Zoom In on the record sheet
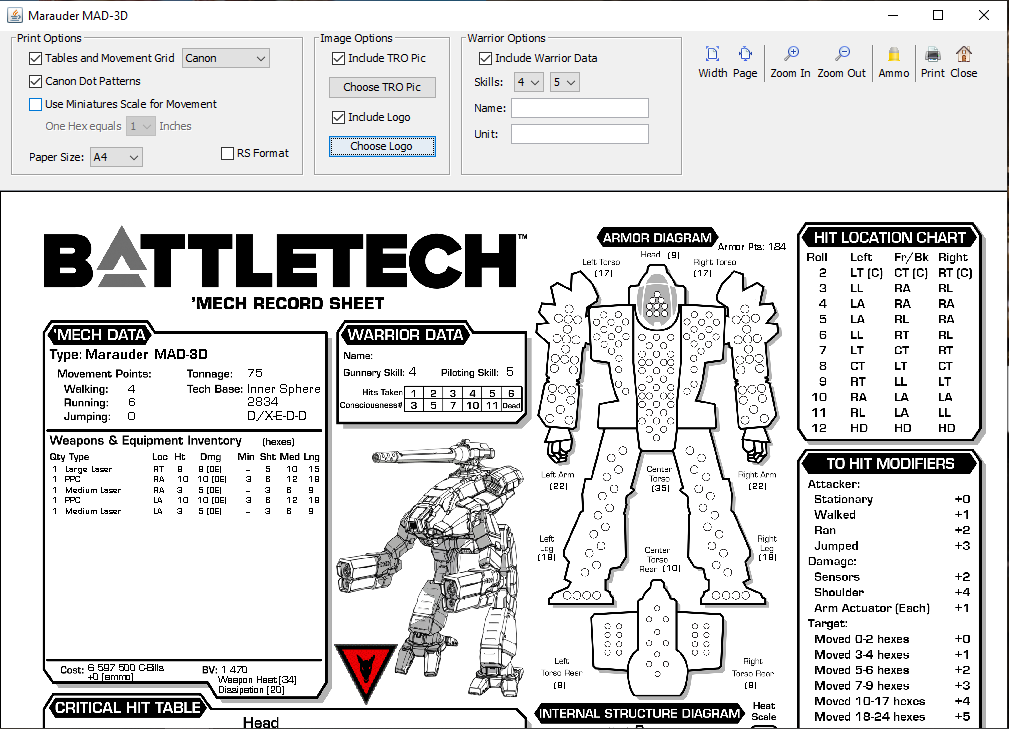Image resolution: width=1009 pixels, height=729 pixels. [791, 55]
